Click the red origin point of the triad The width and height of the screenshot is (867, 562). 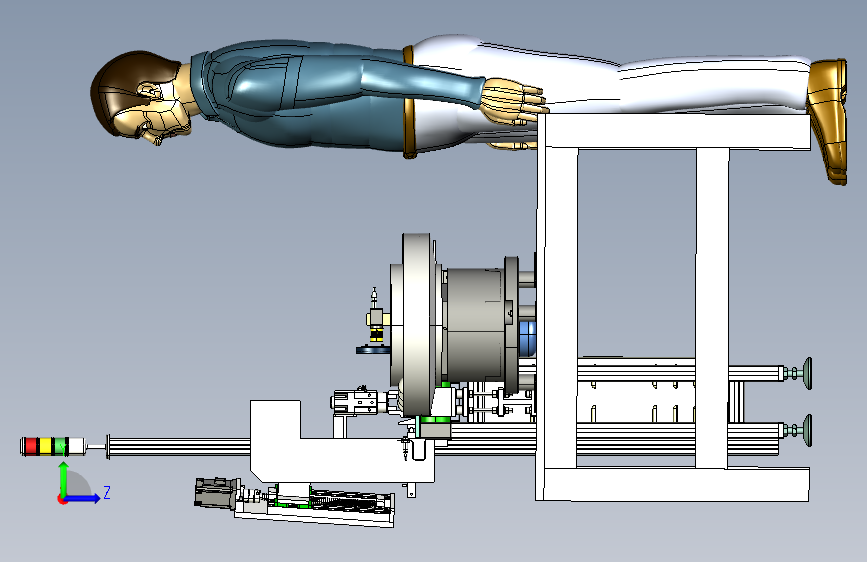[62, 499]
